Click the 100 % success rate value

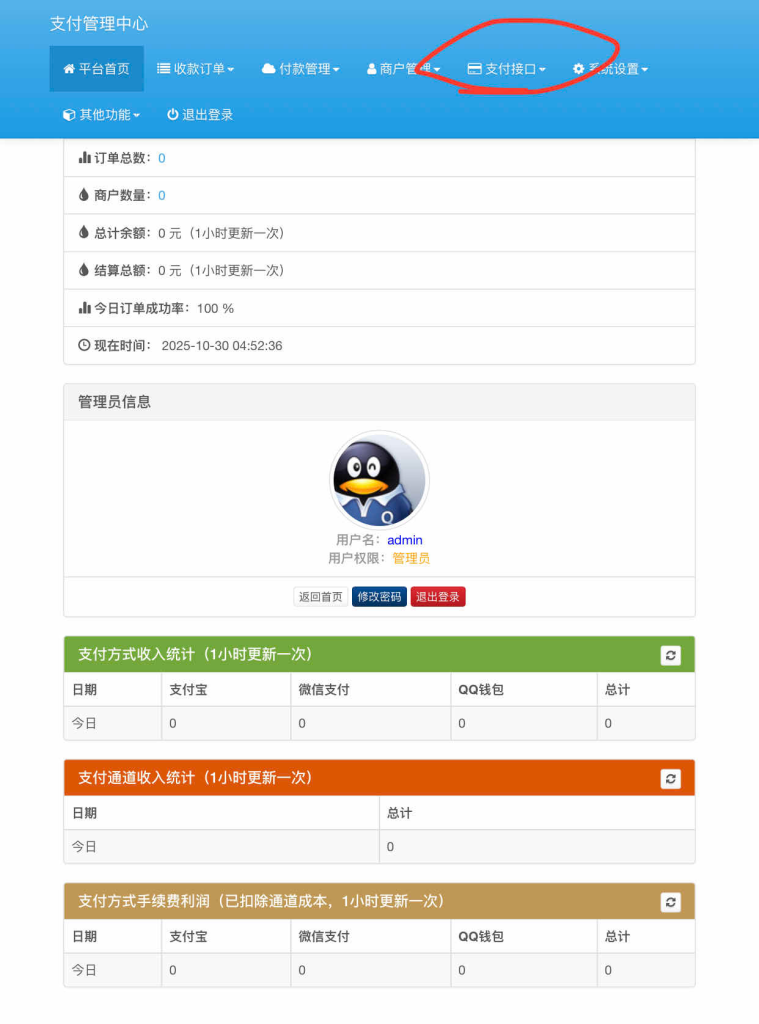(x=216, y=308)
